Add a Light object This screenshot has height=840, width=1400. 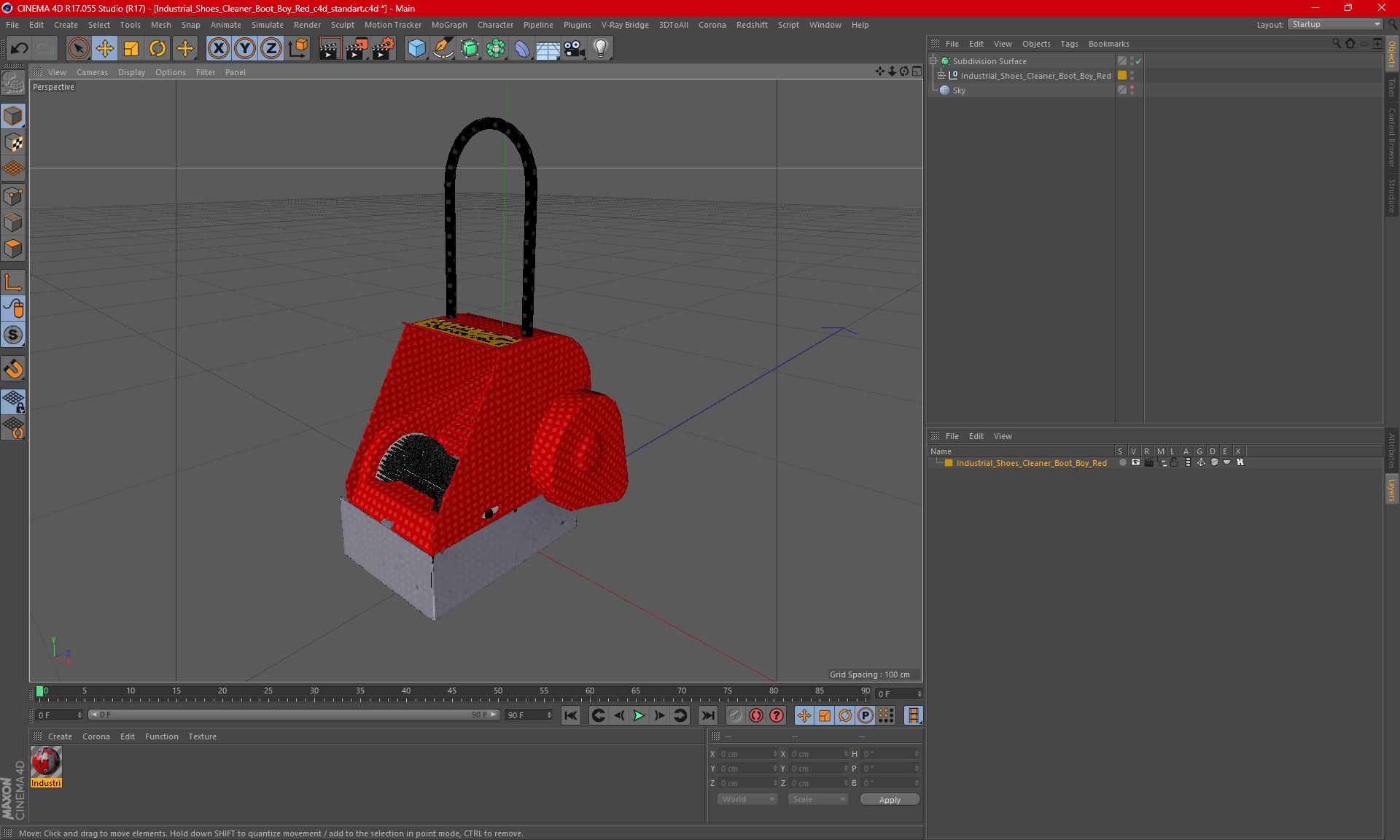point(601,49)
